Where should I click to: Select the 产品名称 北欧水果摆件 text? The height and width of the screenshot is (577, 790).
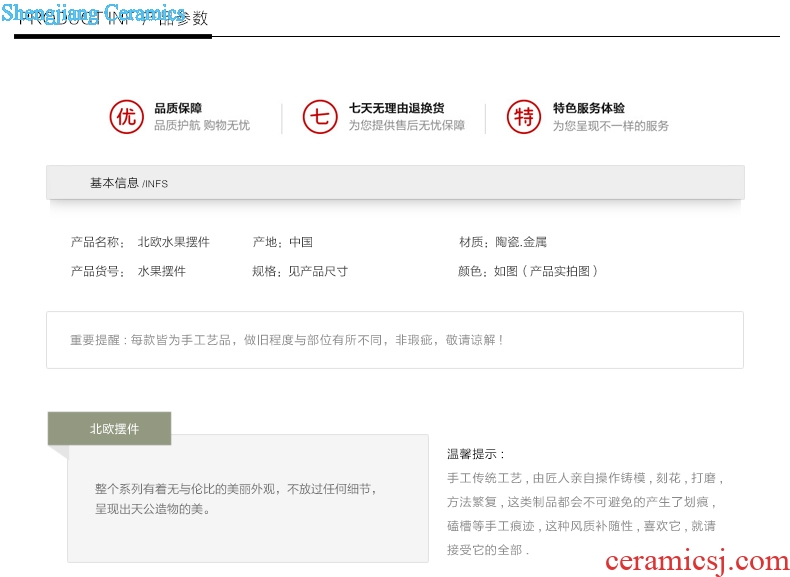coord(140,242)
